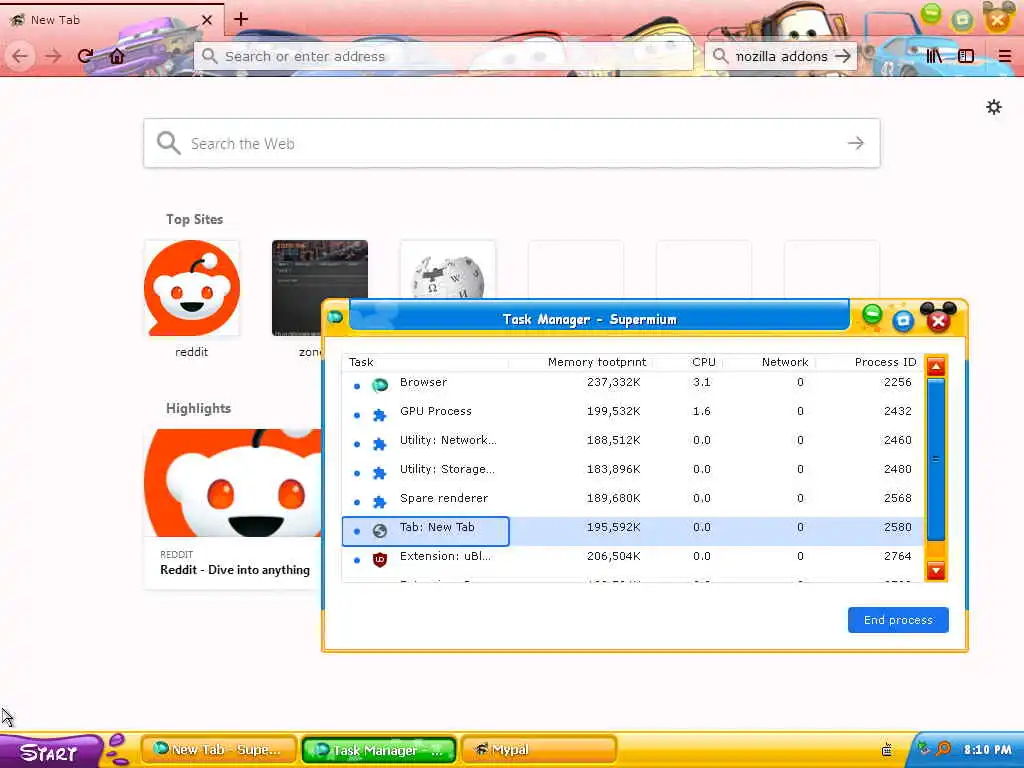Click the Browser process icon in Task Manager
Viewport: 1024px width, 768px height.
pyautogui.click(x=379, y=385)
